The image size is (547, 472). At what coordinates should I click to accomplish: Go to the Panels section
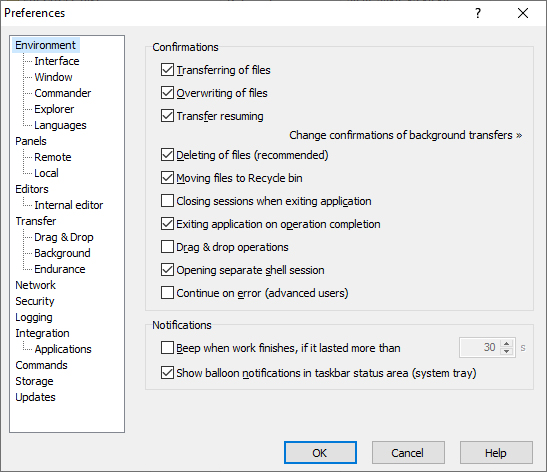(x=31, y=141)
